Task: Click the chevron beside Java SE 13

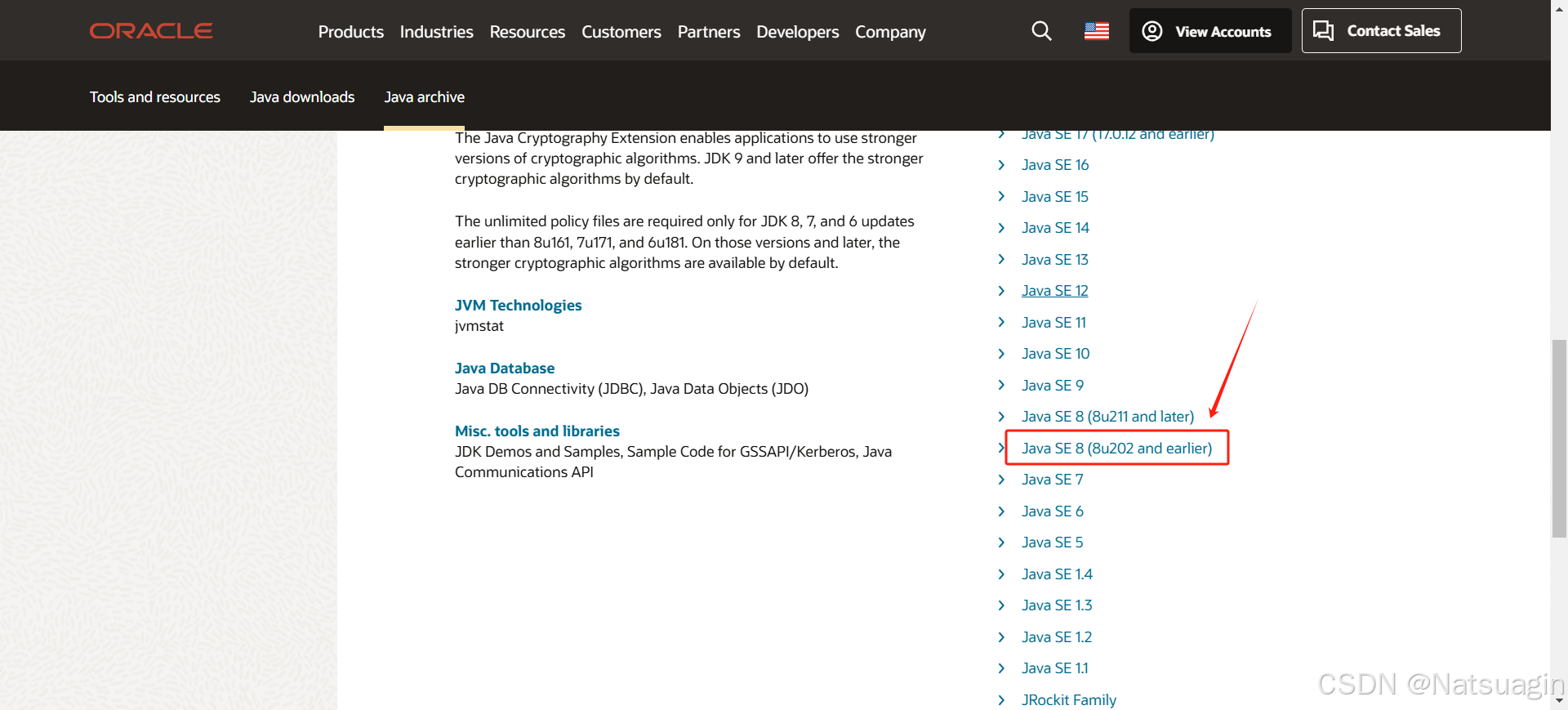Action: 1001,260
